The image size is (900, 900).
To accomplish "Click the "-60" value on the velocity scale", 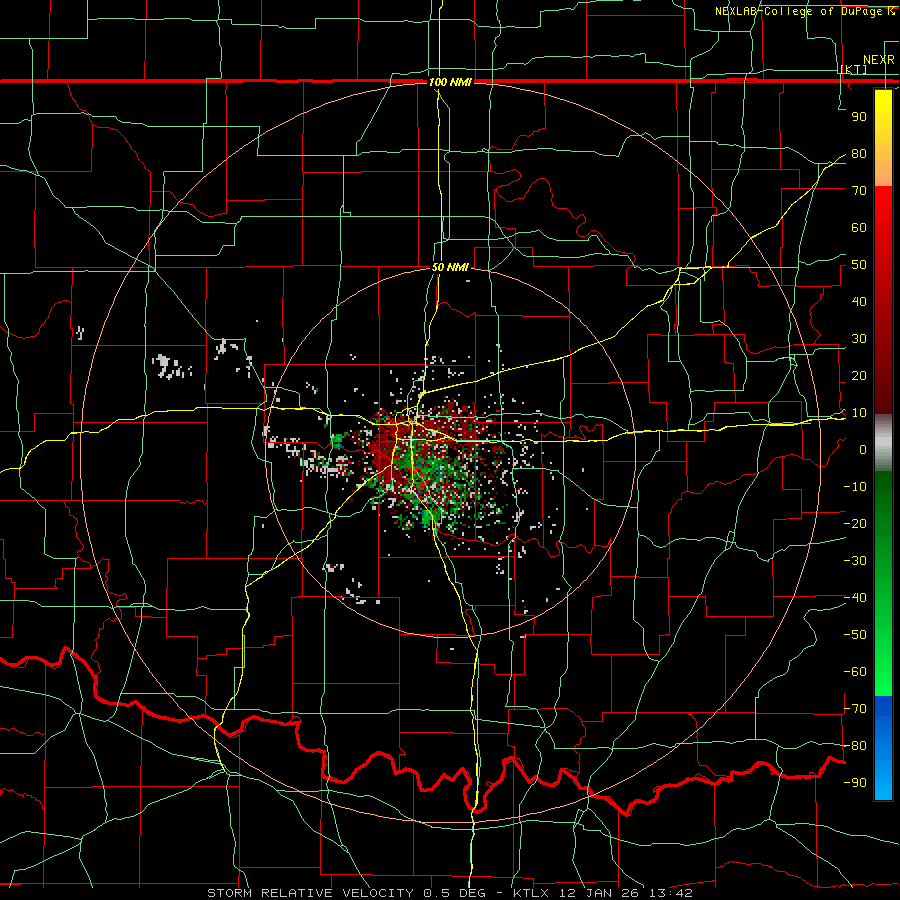I will pos(855,672).
